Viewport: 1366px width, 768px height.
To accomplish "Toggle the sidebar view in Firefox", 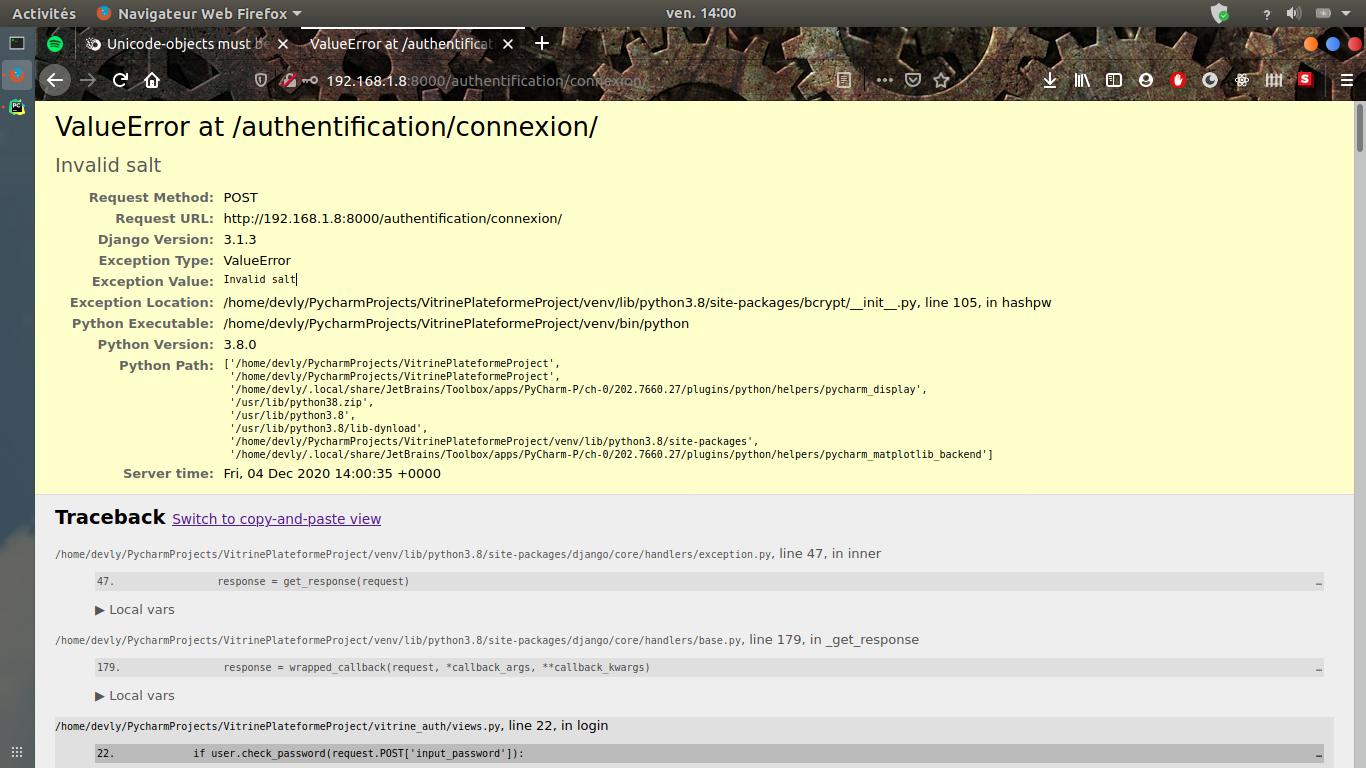I will [1114, 80].
